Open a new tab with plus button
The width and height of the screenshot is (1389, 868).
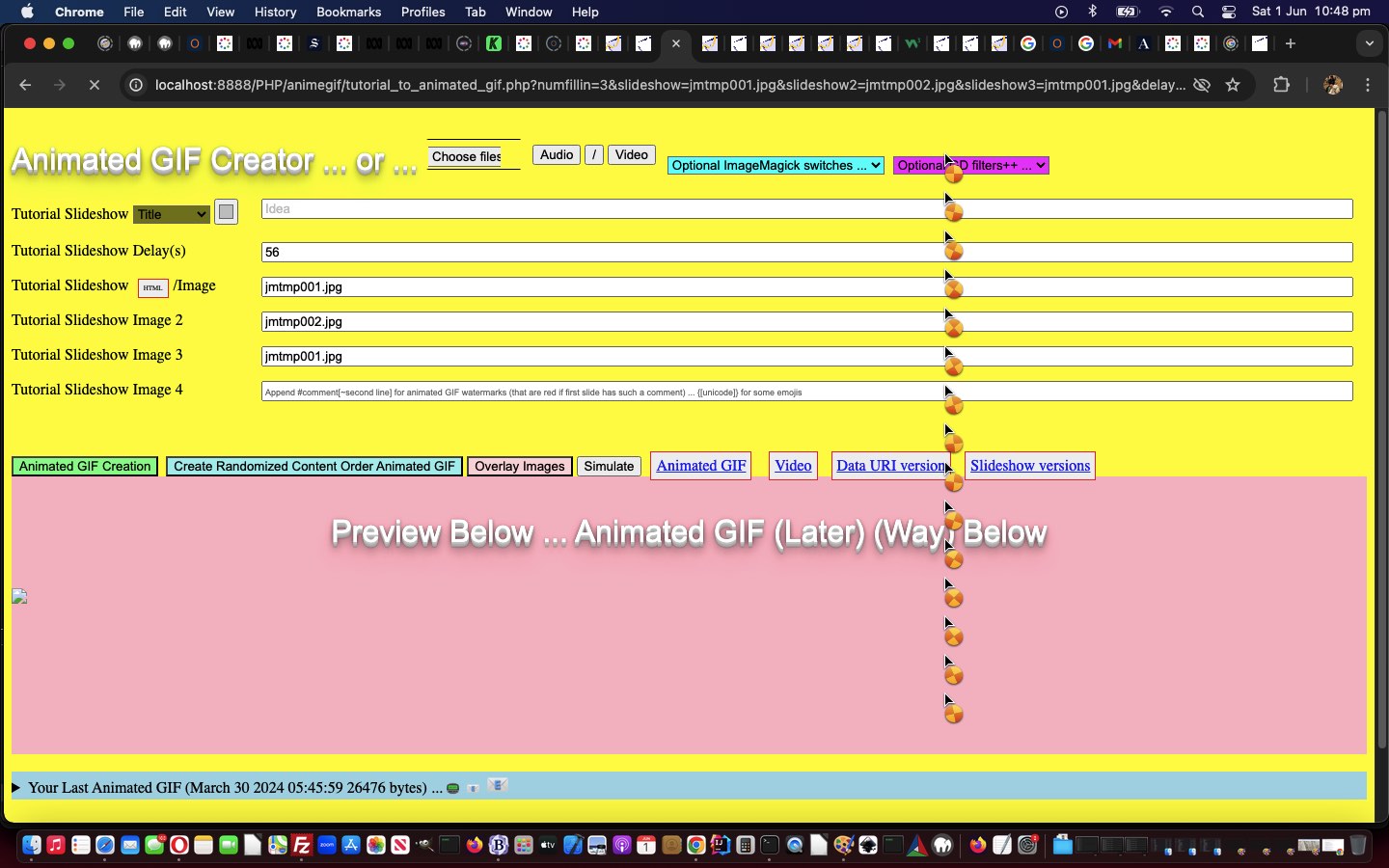coord(1291,43)
